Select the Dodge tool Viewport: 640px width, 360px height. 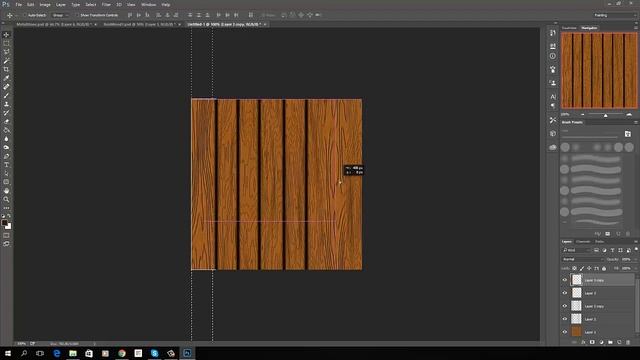pos(6,147)
